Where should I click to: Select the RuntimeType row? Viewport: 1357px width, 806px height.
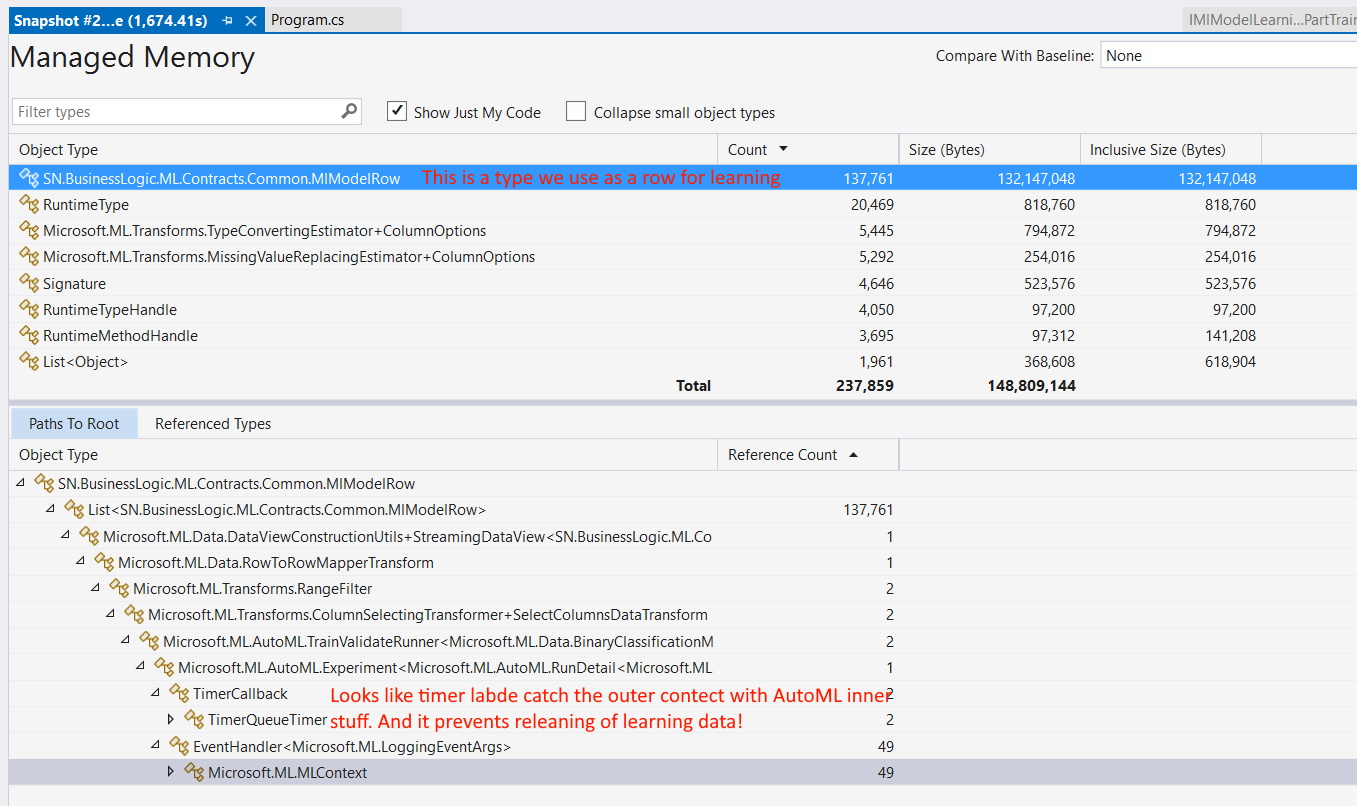(x=683, y=205)
